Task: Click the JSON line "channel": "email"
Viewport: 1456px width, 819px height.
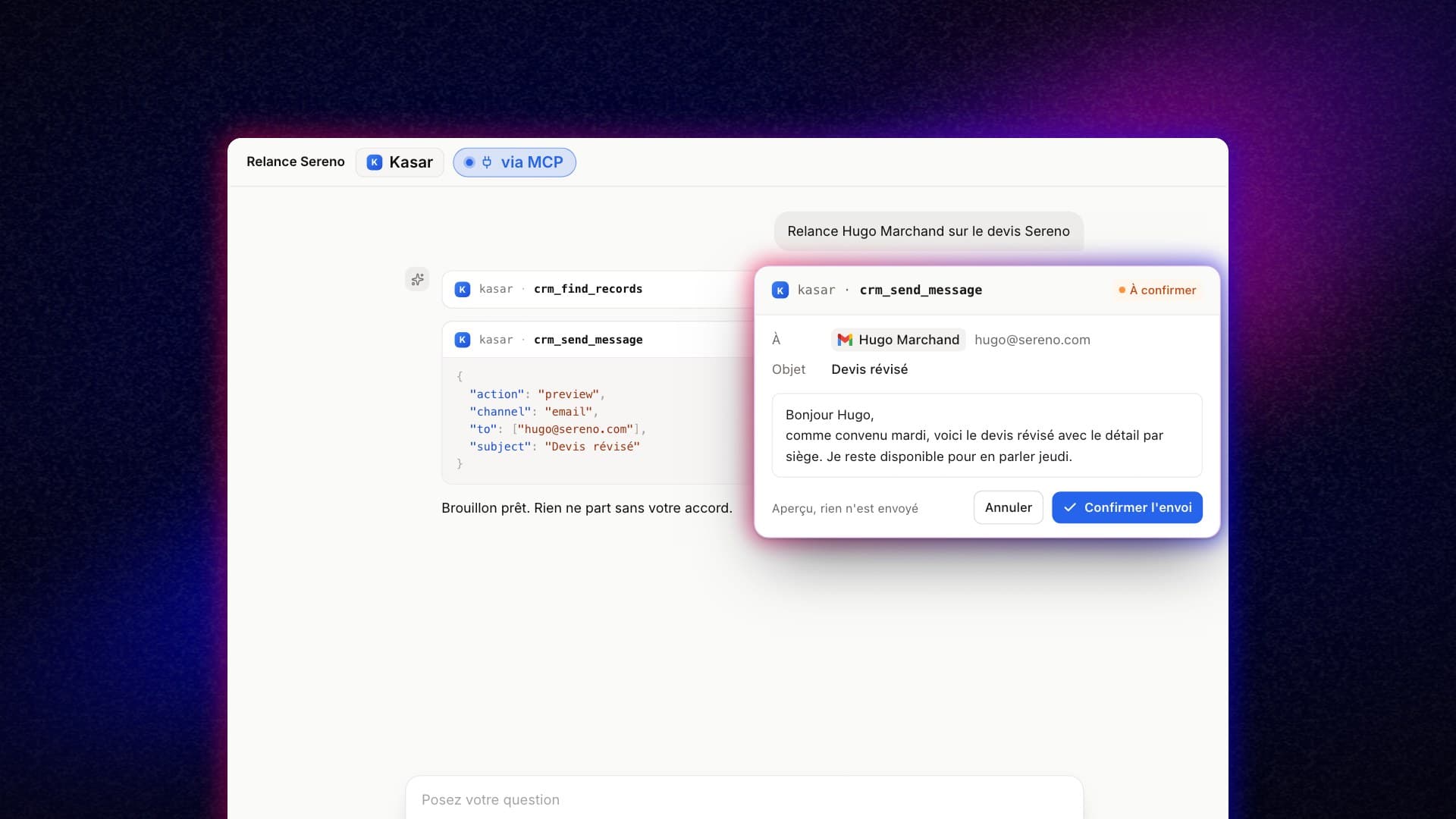Action: click(x=534, y=412)
